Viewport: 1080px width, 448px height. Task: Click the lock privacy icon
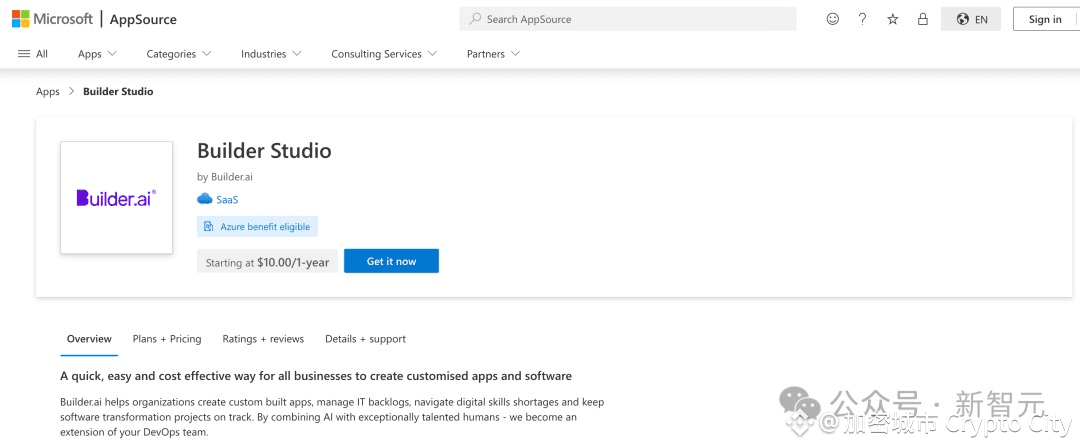pos(923,19)
